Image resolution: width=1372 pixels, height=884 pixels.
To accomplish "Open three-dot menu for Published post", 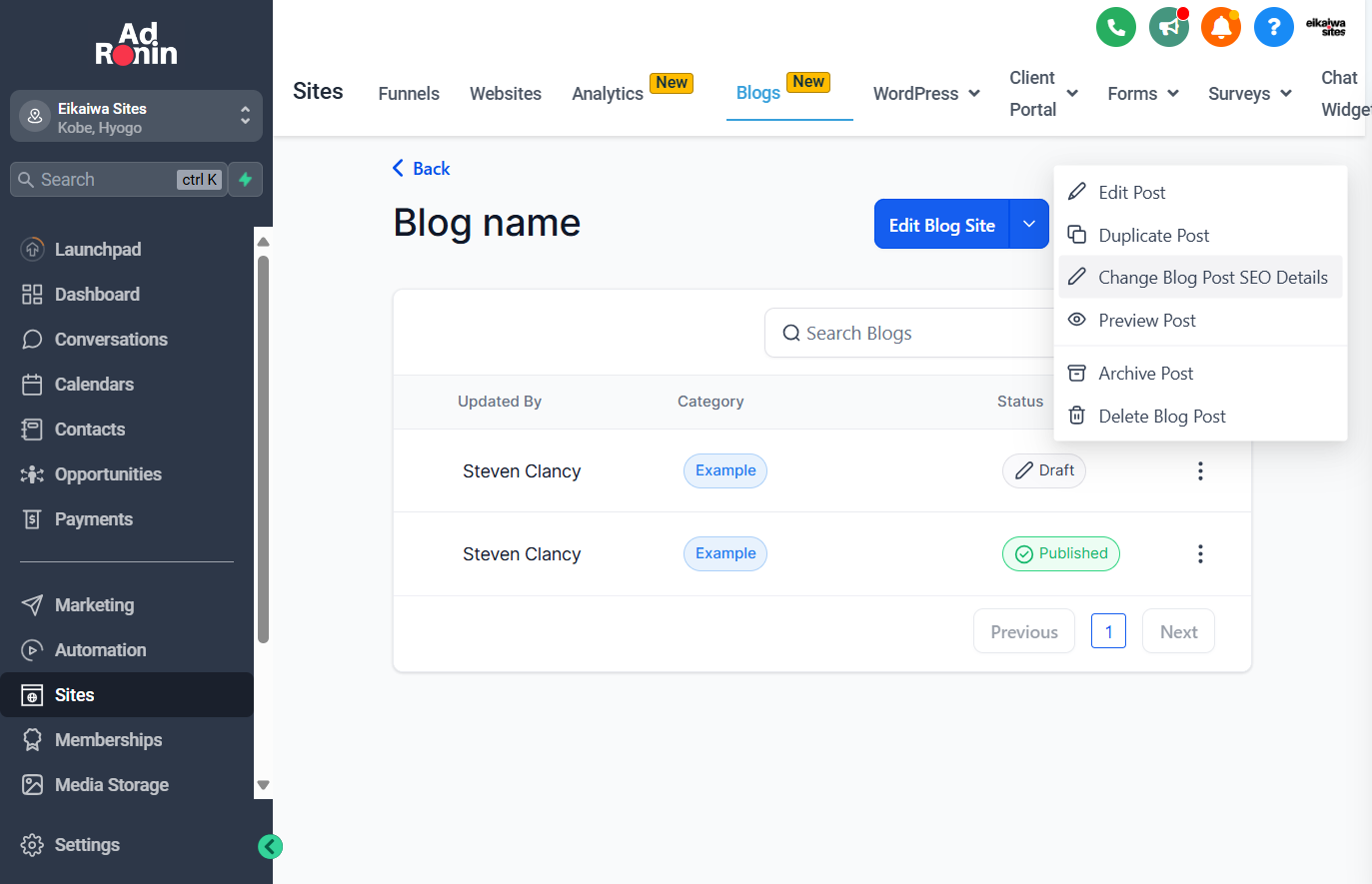I will [x=1200, y=553].
